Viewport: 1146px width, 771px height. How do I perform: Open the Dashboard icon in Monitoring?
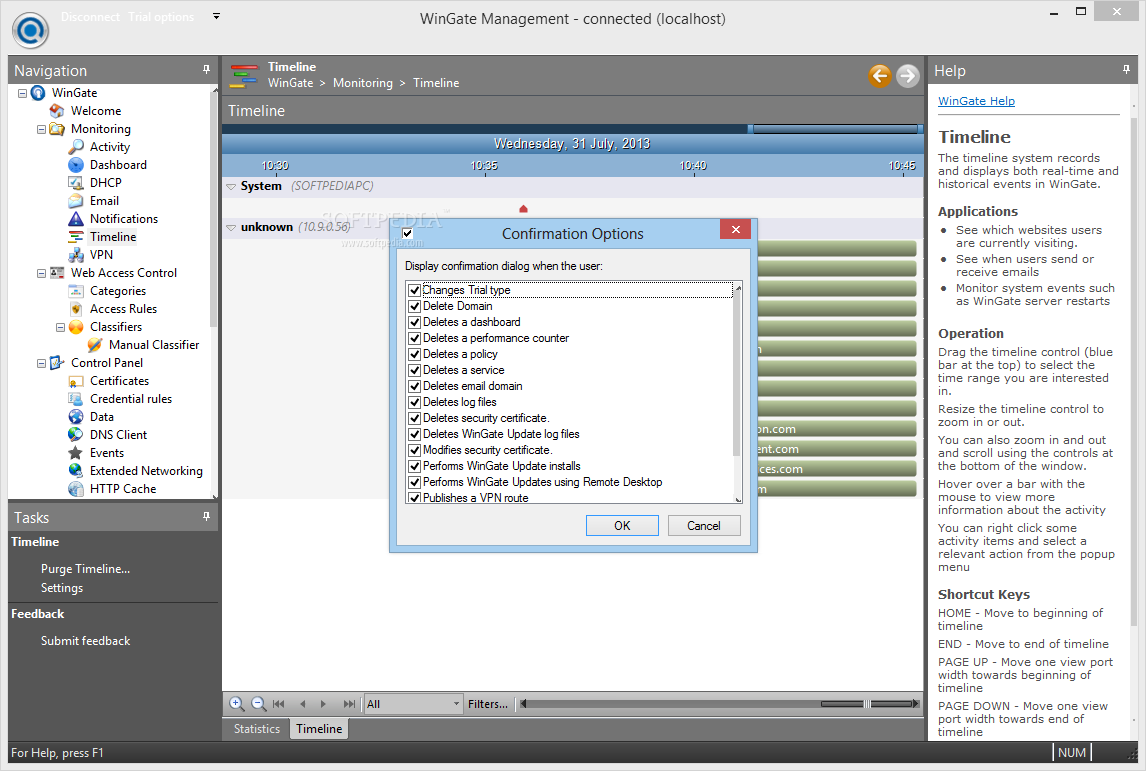pyautogui.click(x=76, y=165)
